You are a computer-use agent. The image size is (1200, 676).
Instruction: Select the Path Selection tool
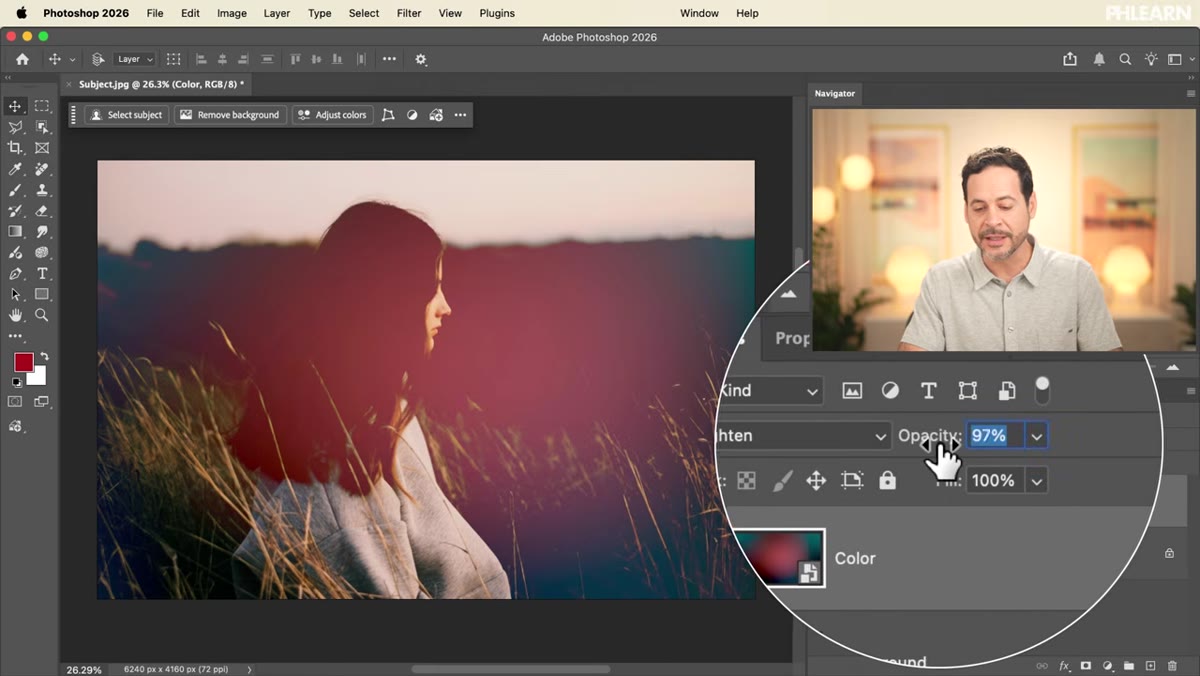pos(15,295)
